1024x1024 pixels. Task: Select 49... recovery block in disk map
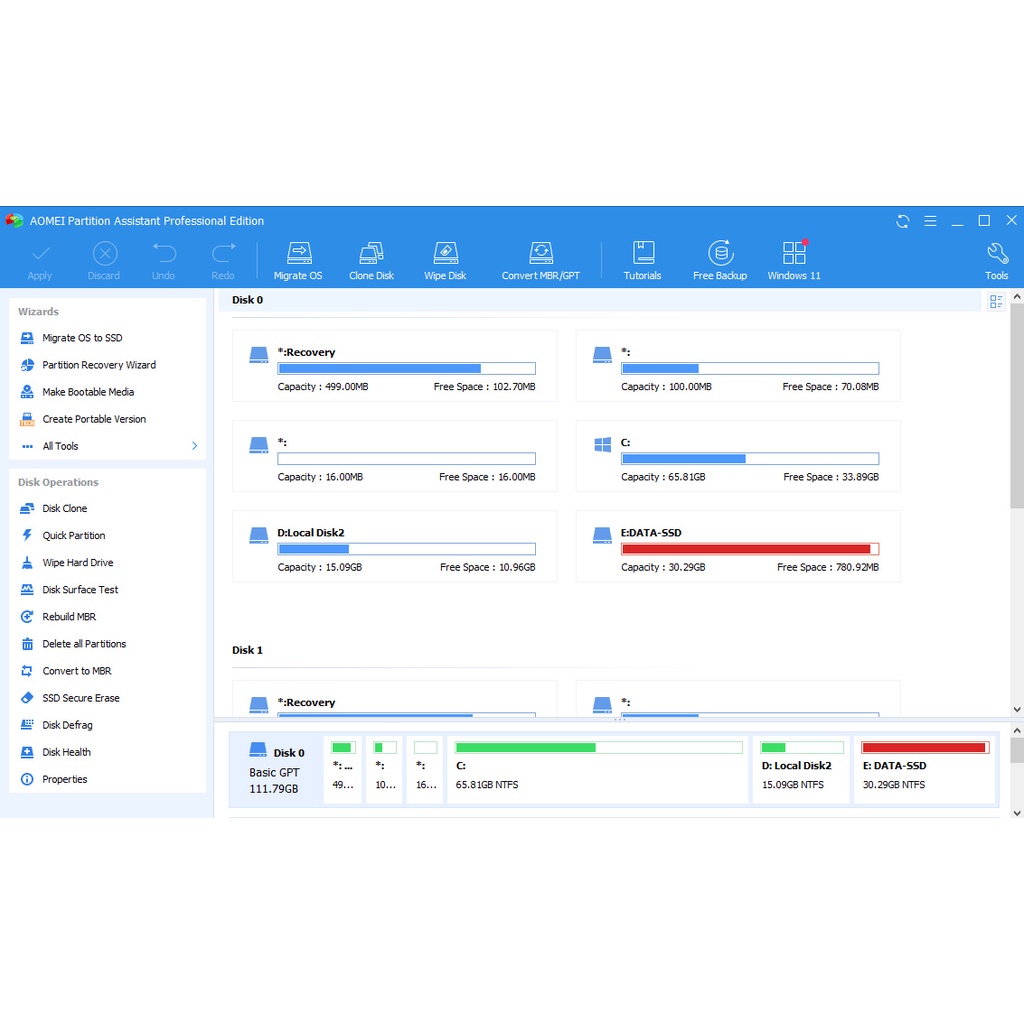(343, 769)
